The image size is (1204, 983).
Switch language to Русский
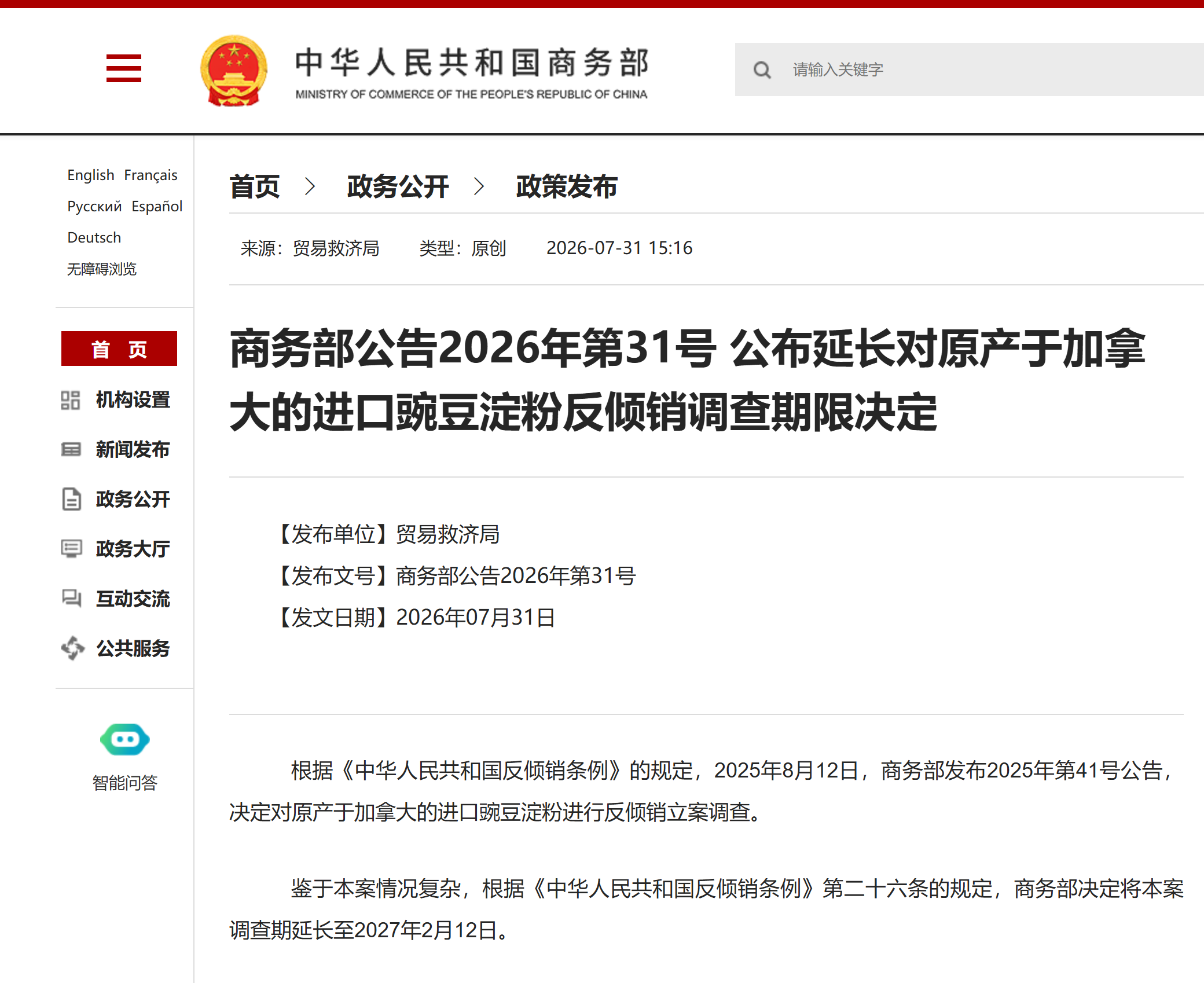pyautogui.click(x=94, y=206)
